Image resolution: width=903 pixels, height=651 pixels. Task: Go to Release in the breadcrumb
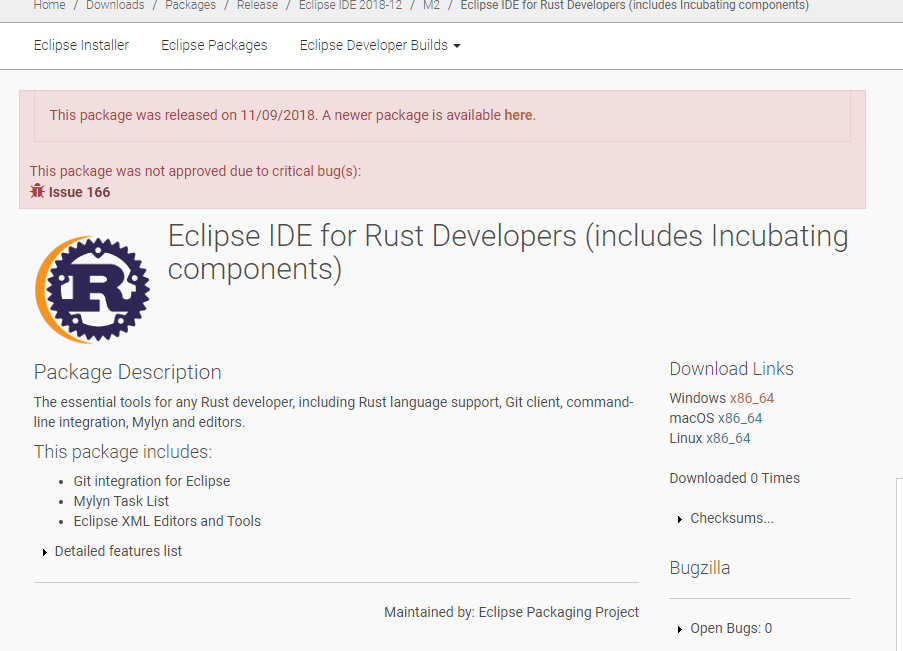(257, 5)
